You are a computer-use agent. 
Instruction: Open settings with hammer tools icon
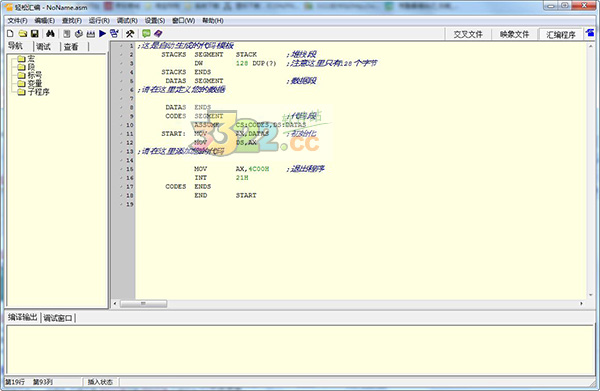130,34
